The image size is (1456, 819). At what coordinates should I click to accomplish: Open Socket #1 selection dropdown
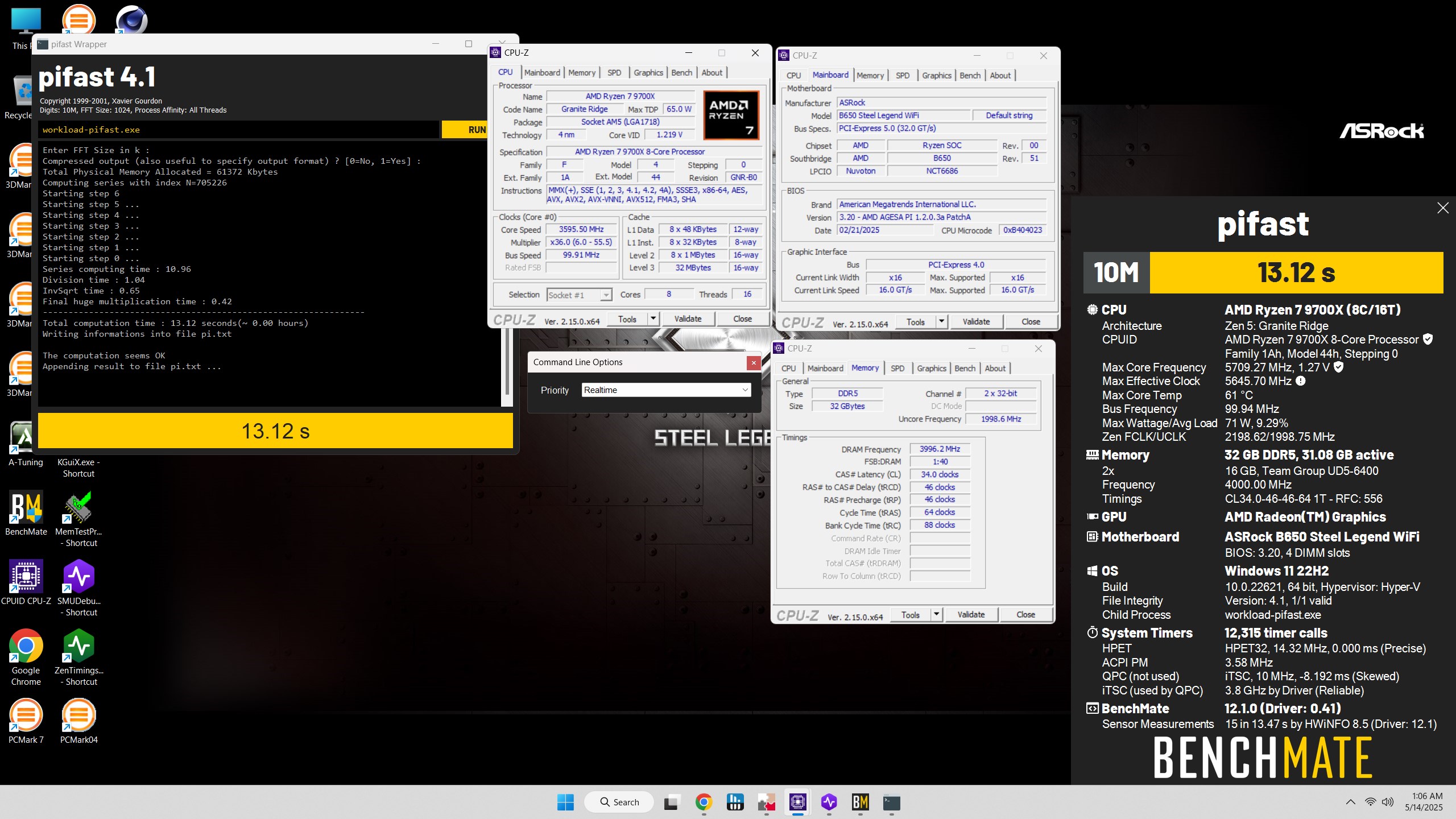pyautogui.click(x=579, y=295)
